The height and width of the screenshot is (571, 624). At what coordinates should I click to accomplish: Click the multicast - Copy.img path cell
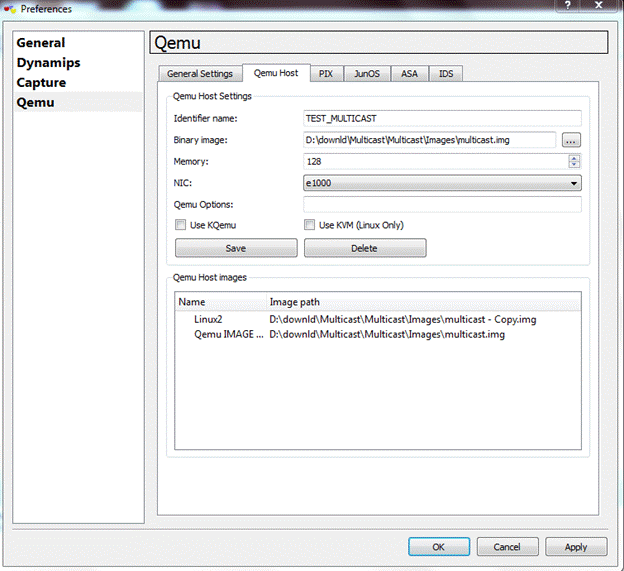point(403,320)
